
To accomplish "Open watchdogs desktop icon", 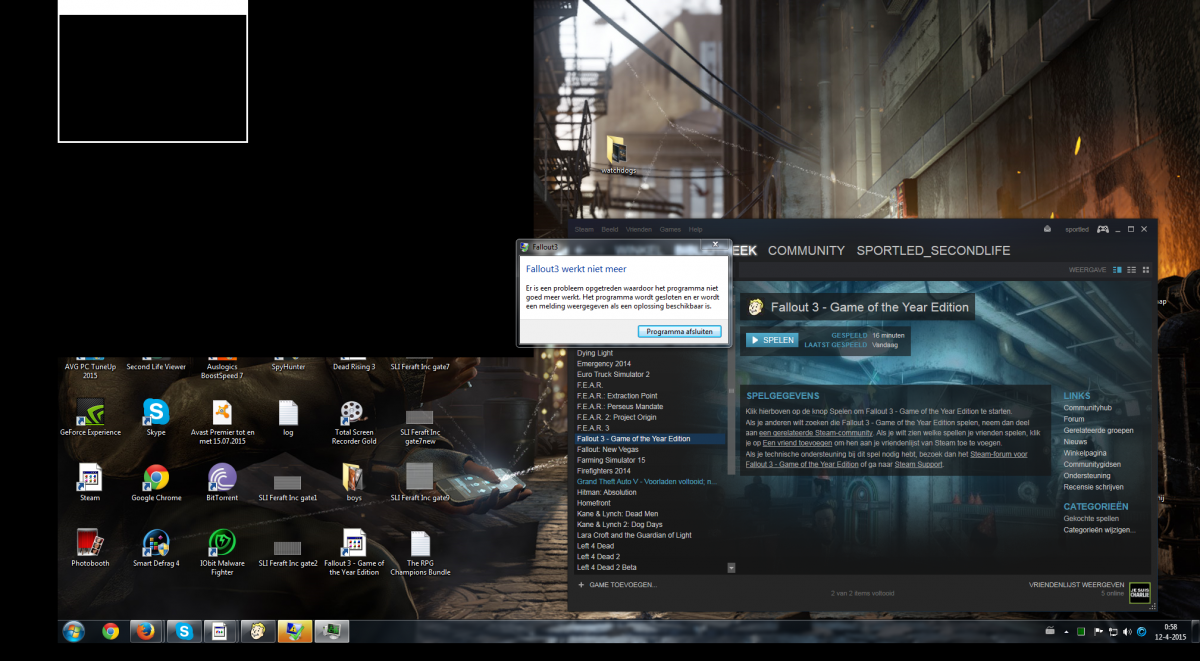I will point(618,154).
